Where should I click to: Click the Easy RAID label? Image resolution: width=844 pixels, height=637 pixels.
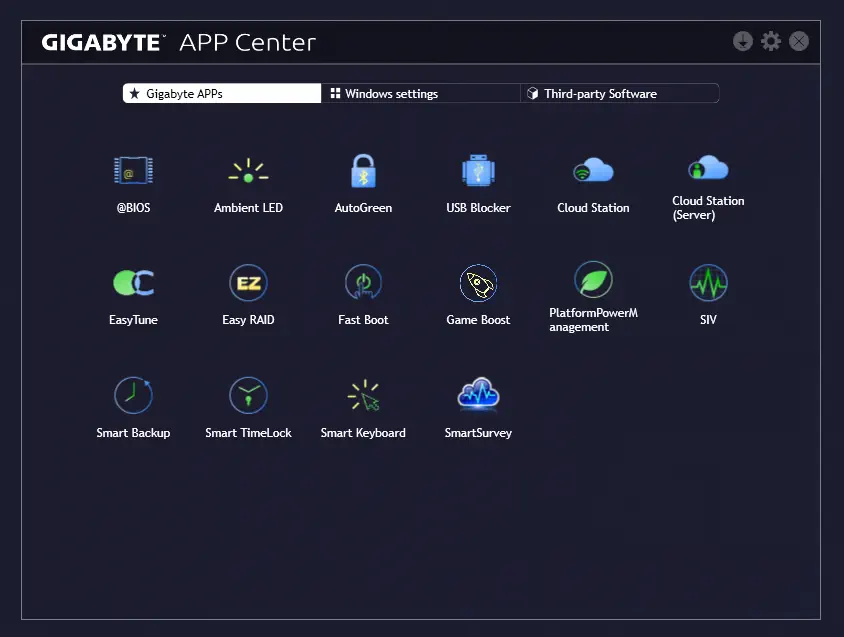point(248,320)
